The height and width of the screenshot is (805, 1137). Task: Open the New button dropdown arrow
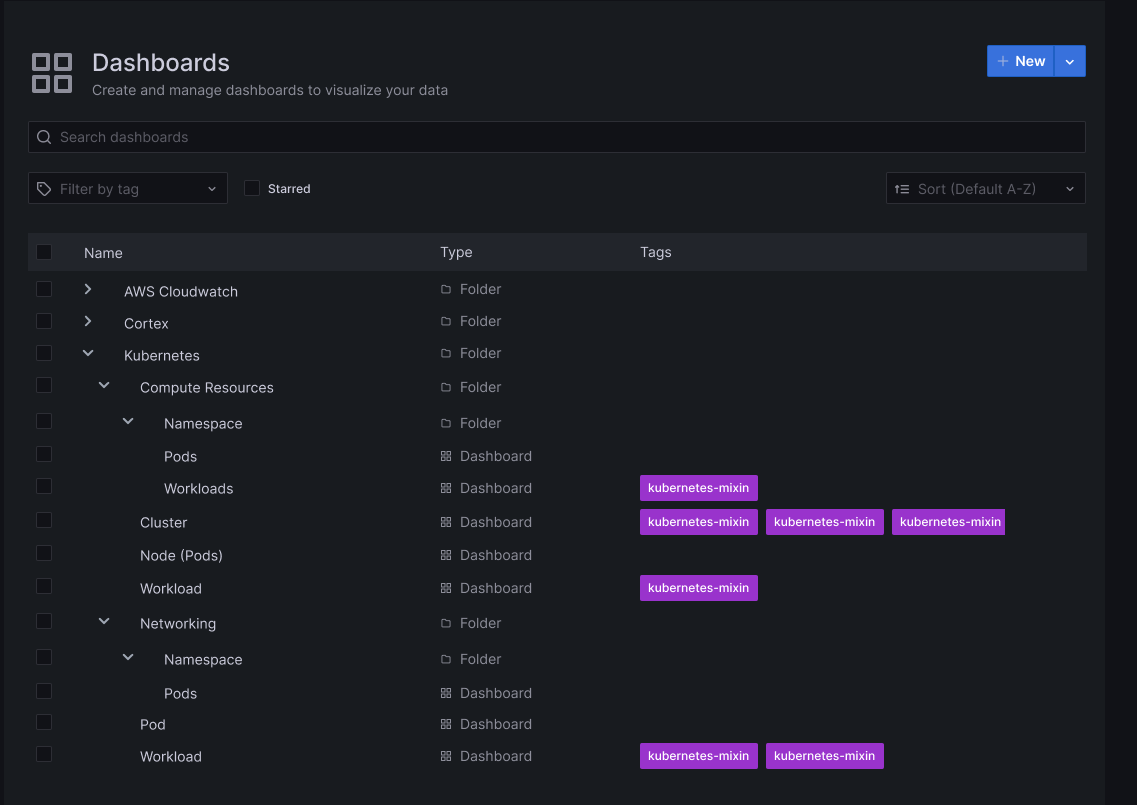1069,61
